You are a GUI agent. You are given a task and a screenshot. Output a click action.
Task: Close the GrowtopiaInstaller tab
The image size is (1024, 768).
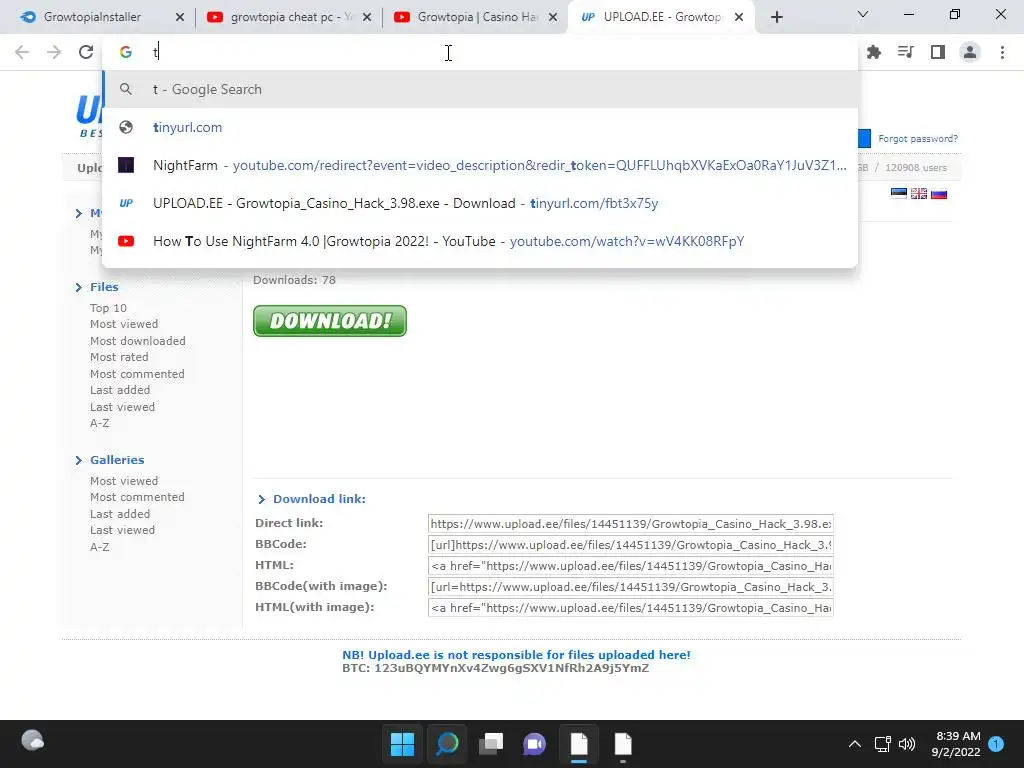click(180, 18)
